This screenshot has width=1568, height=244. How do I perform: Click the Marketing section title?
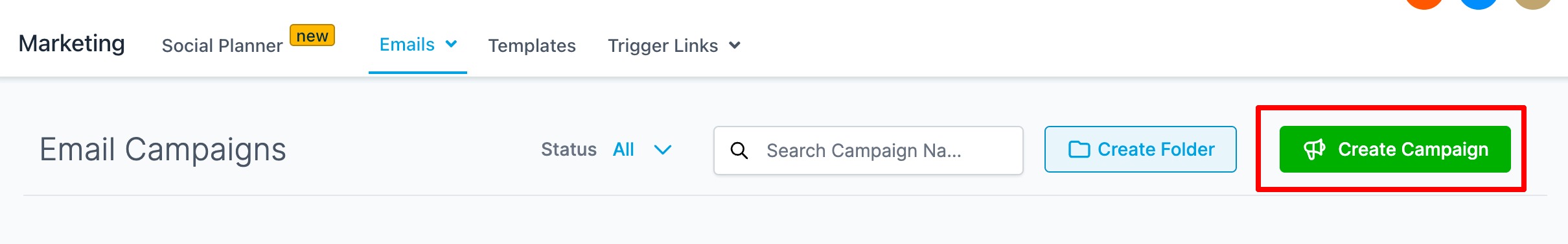[x=72, y=43]
